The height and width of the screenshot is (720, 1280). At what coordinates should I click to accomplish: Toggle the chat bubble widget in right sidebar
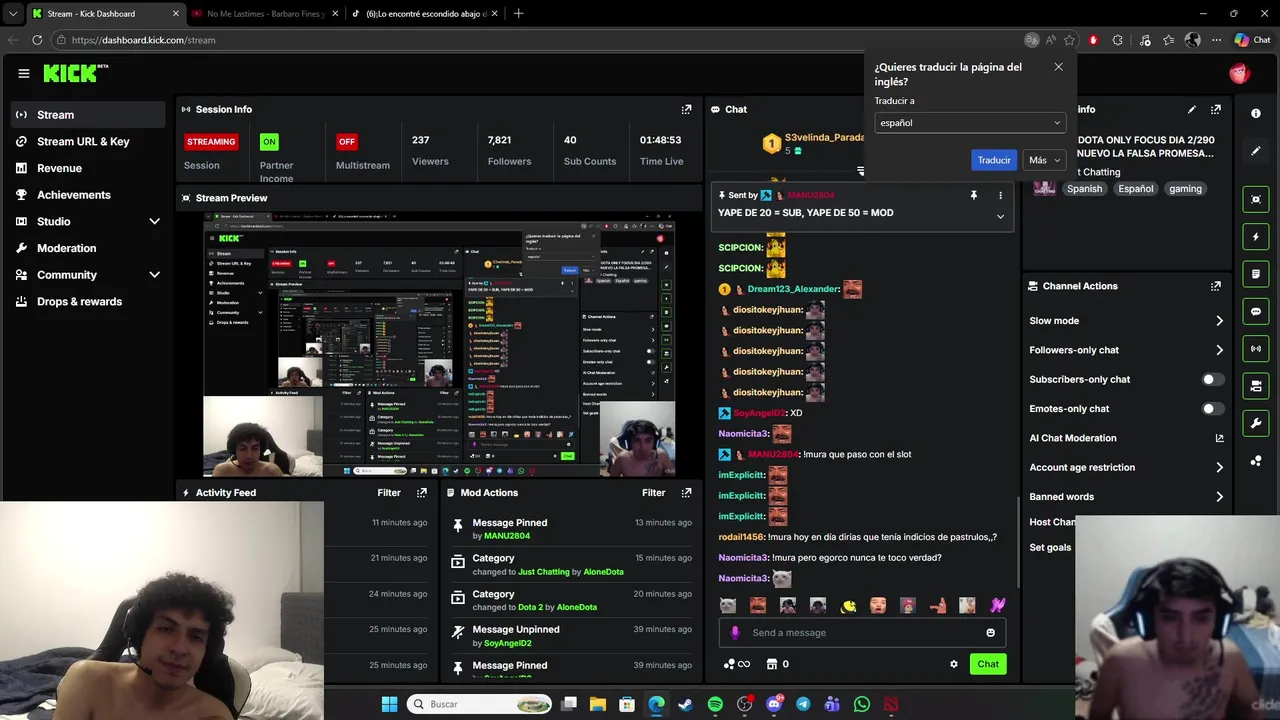(x=1256, y=311)
